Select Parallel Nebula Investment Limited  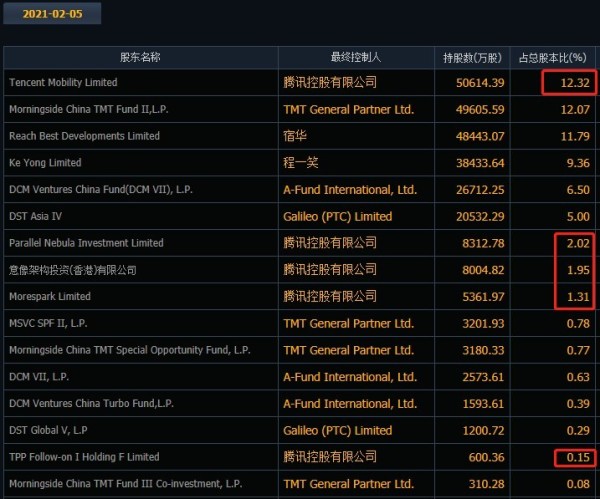pos(86,243)
